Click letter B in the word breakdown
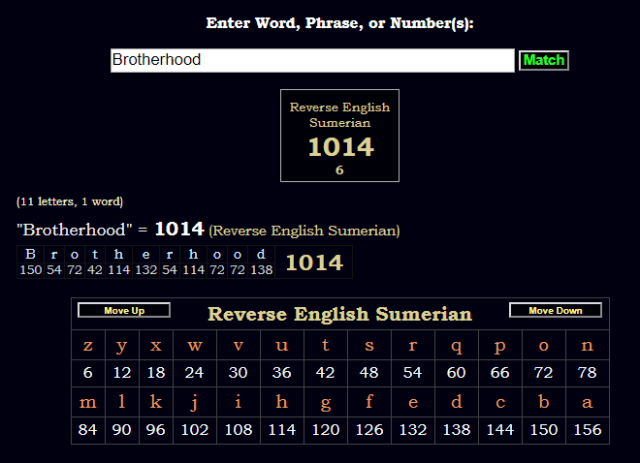Image resolution: width=640 pixels, height=463 pixels. click(x=30, y=255)
